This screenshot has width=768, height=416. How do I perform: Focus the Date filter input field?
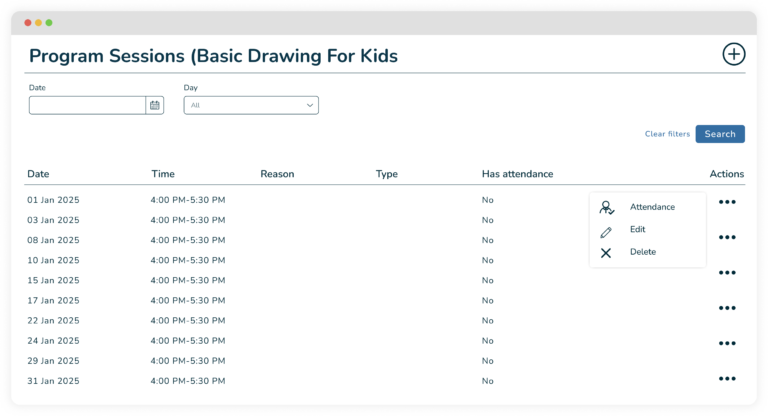88,105
